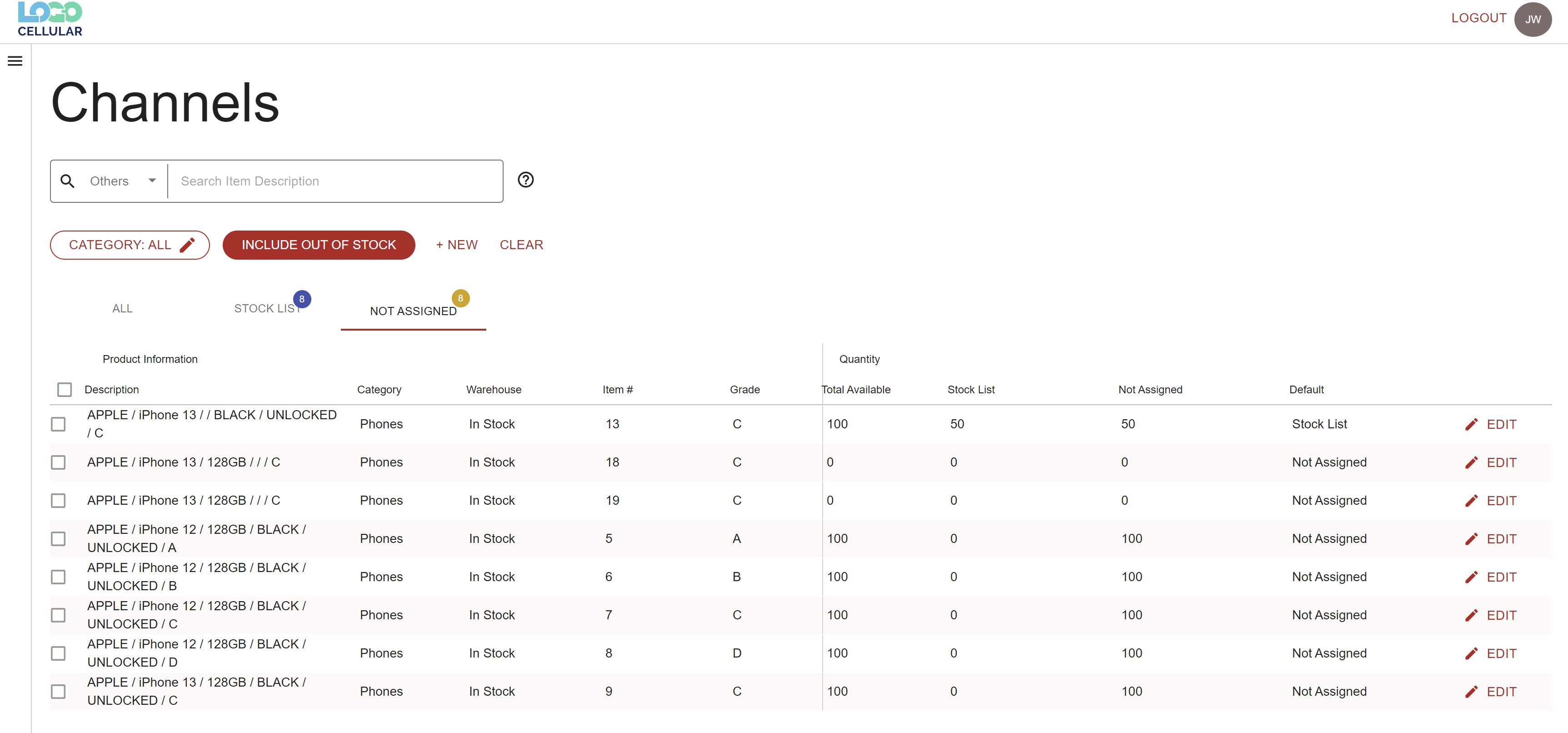Click the CLEAR button
Screen dimensions: 1568x733
point(522,245)
